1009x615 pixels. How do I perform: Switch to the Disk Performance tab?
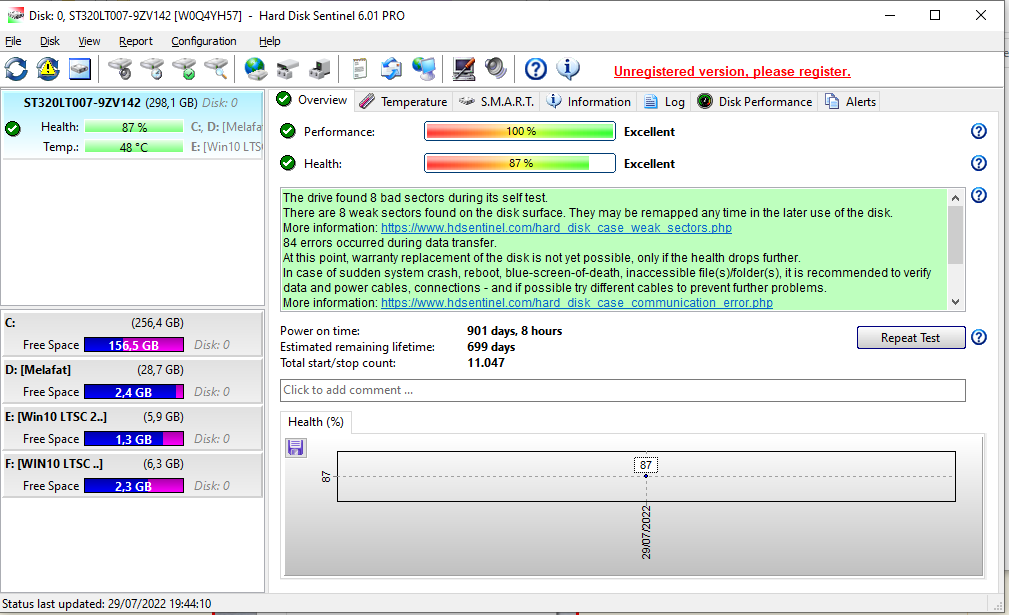(755, 102)
